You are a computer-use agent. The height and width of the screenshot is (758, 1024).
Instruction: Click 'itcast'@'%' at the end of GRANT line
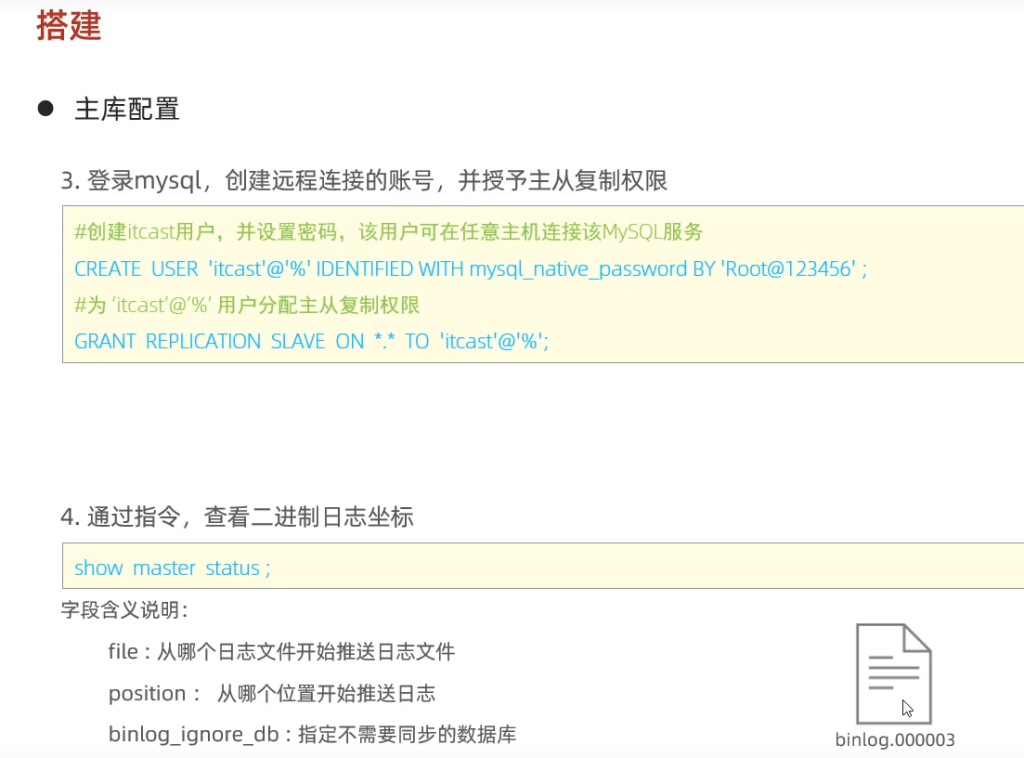pos(492,341)
